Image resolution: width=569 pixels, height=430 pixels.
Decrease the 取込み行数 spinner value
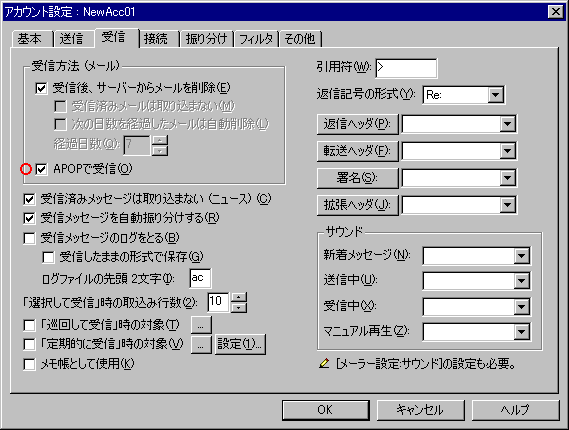point(239,307)
